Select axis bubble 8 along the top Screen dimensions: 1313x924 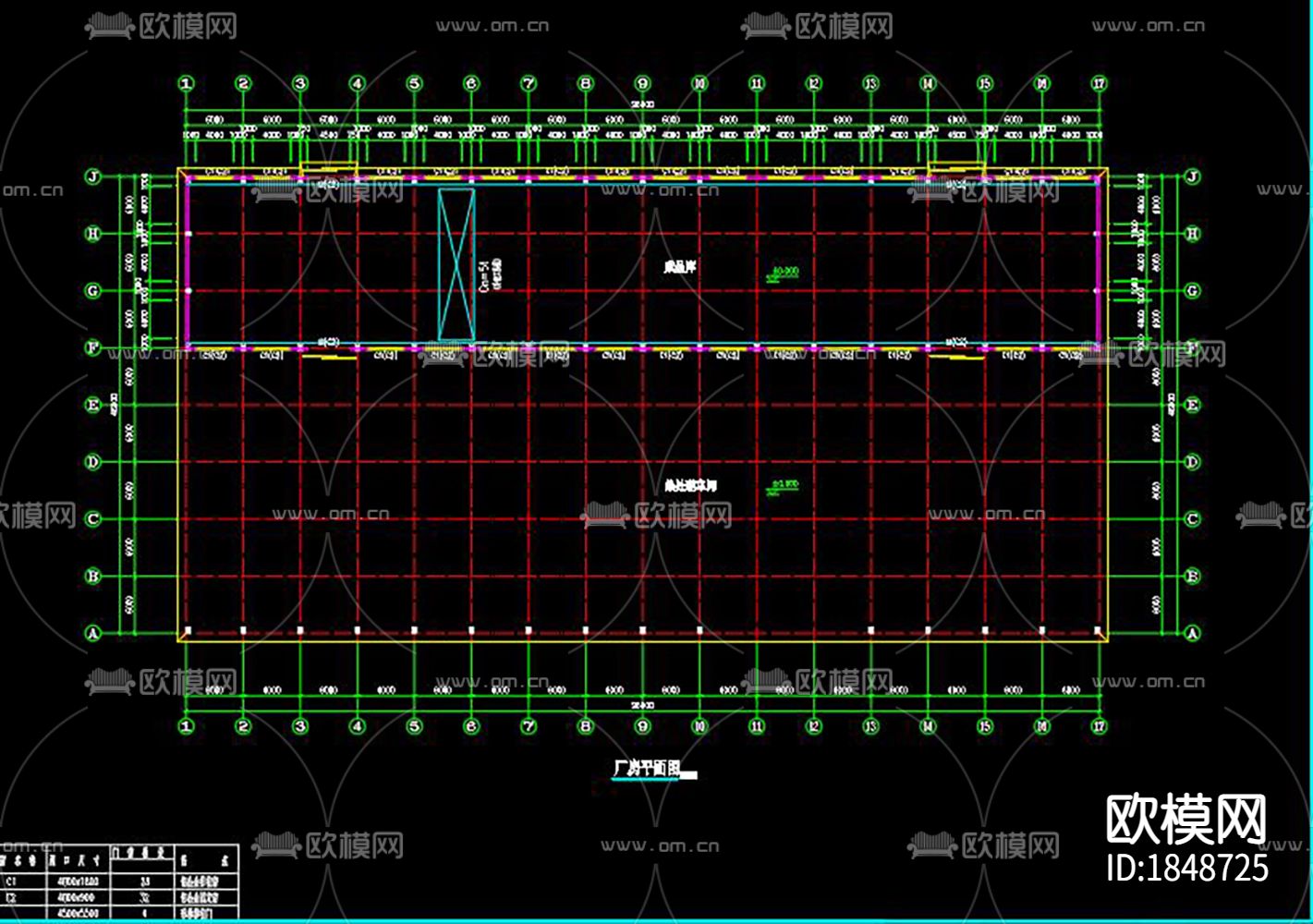click(586, 84)
